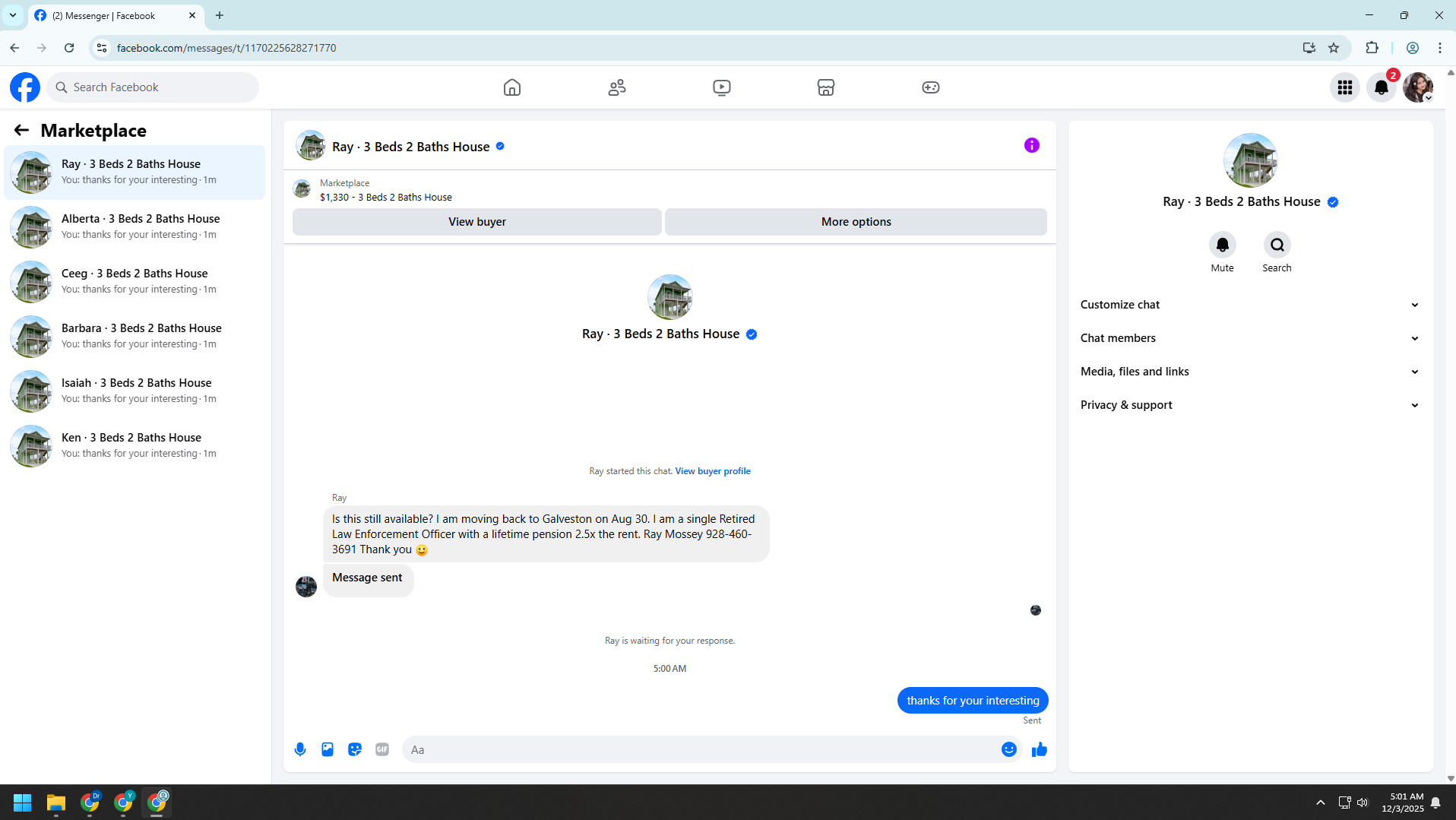The width and height of the screenshot is (1456, 820).
Task: Go to Home feed icon
Action: click(512, 87)
